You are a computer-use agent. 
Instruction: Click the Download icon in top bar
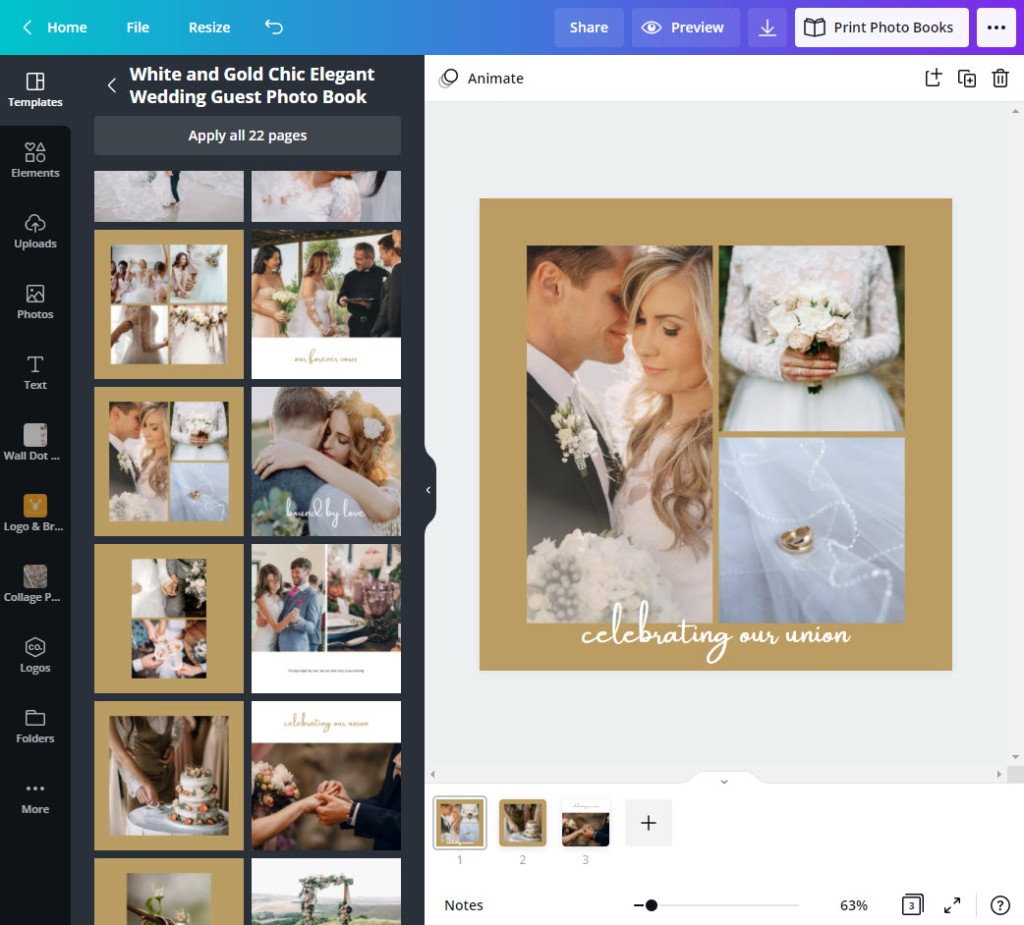point(767,28)
